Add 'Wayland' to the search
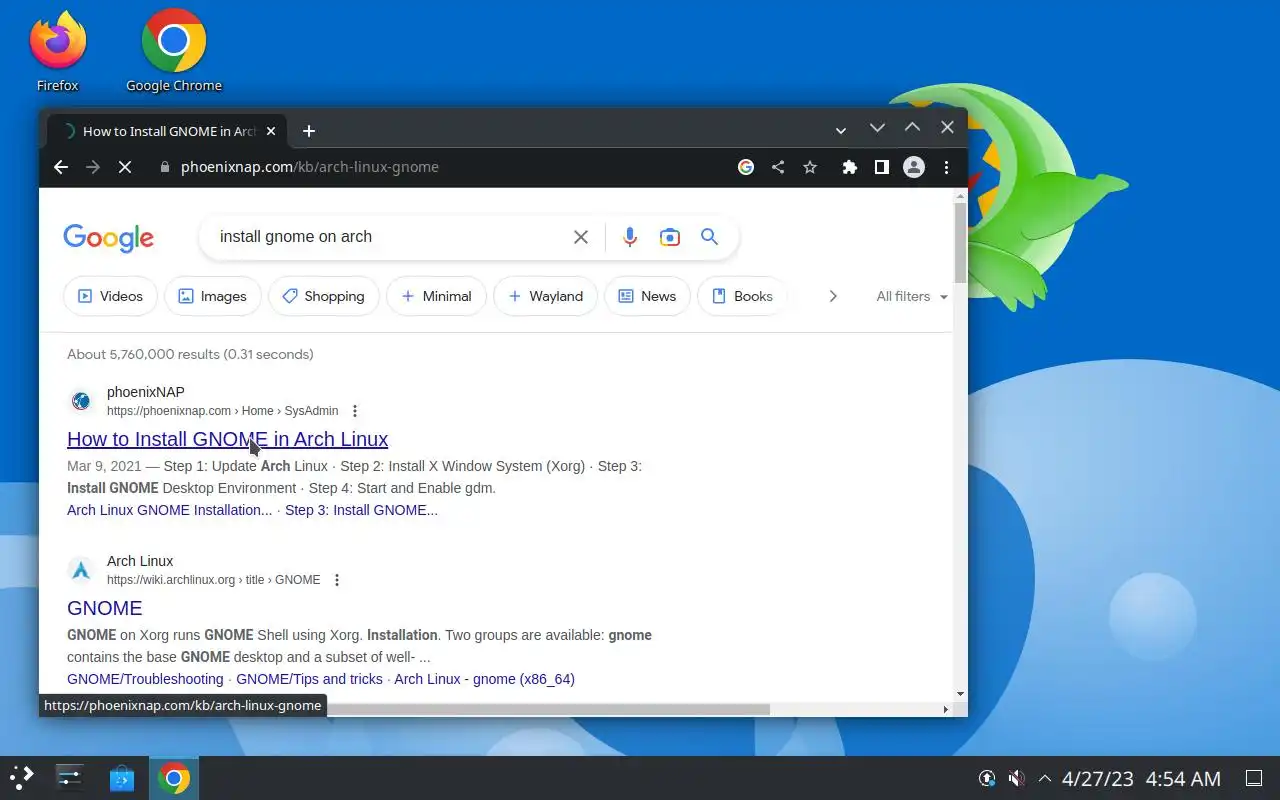The height and width of the screenshot is (800, 1280). (545, 296)
